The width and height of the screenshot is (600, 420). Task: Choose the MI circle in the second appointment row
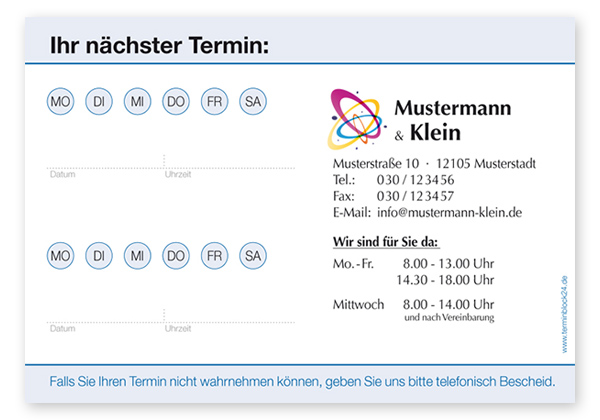pos(137,257)
